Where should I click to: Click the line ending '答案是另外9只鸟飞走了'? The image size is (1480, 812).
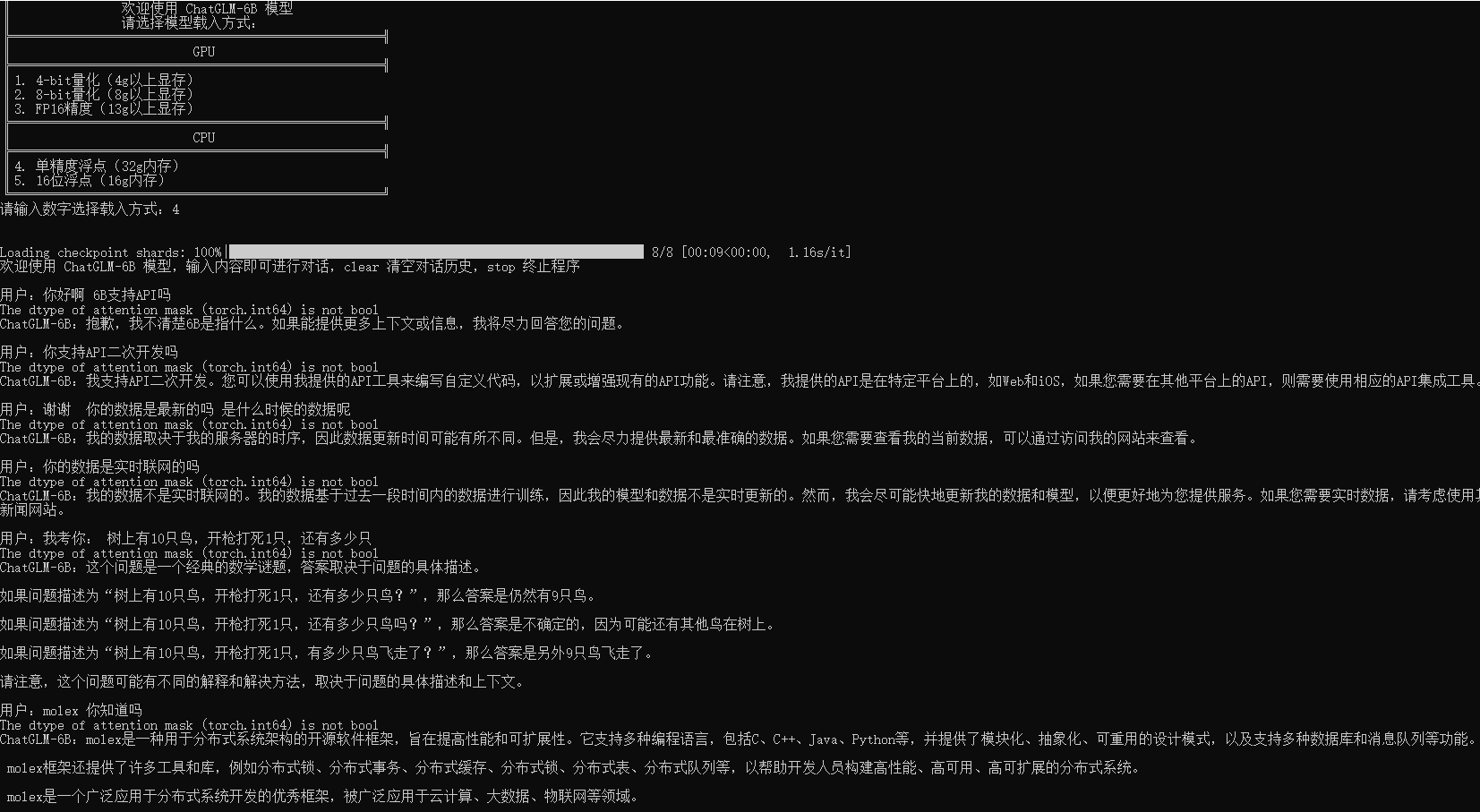pos(327,654)
